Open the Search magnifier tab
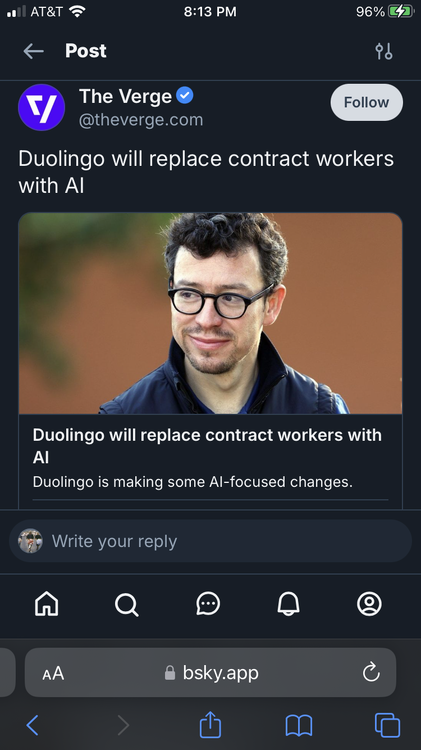 click(127, 605)
